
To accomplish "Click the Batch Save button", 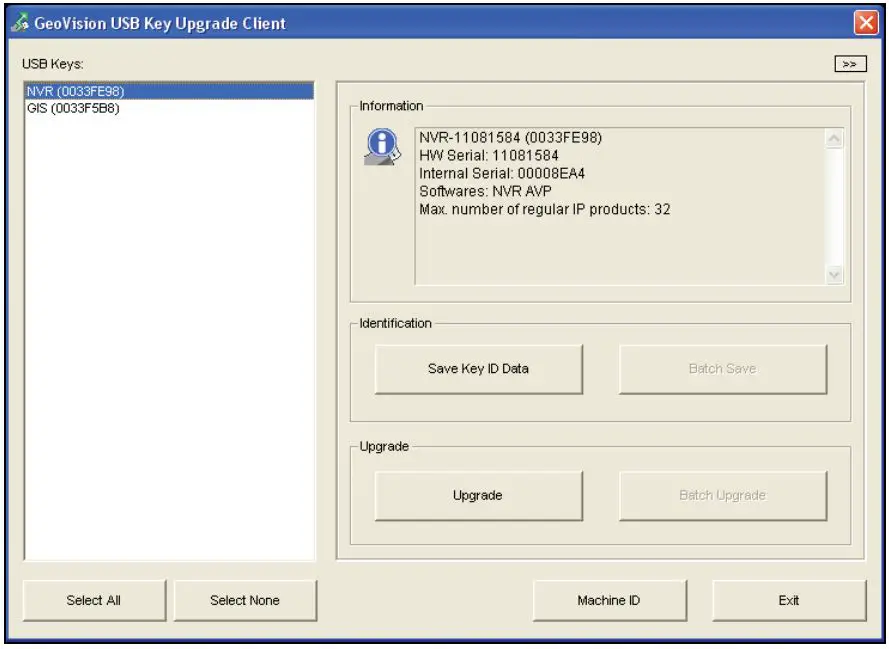I will [722, 368].
